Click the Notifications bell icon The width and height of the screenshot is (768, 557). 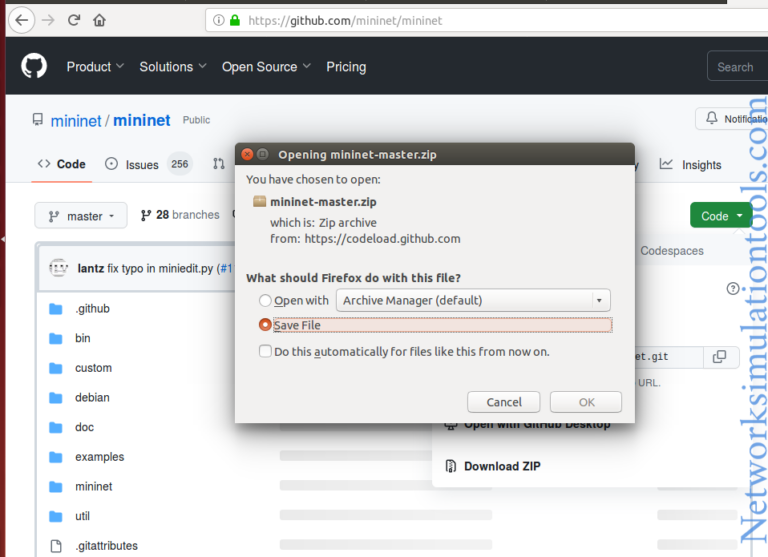pyautogui.click(x=711, y=119)
